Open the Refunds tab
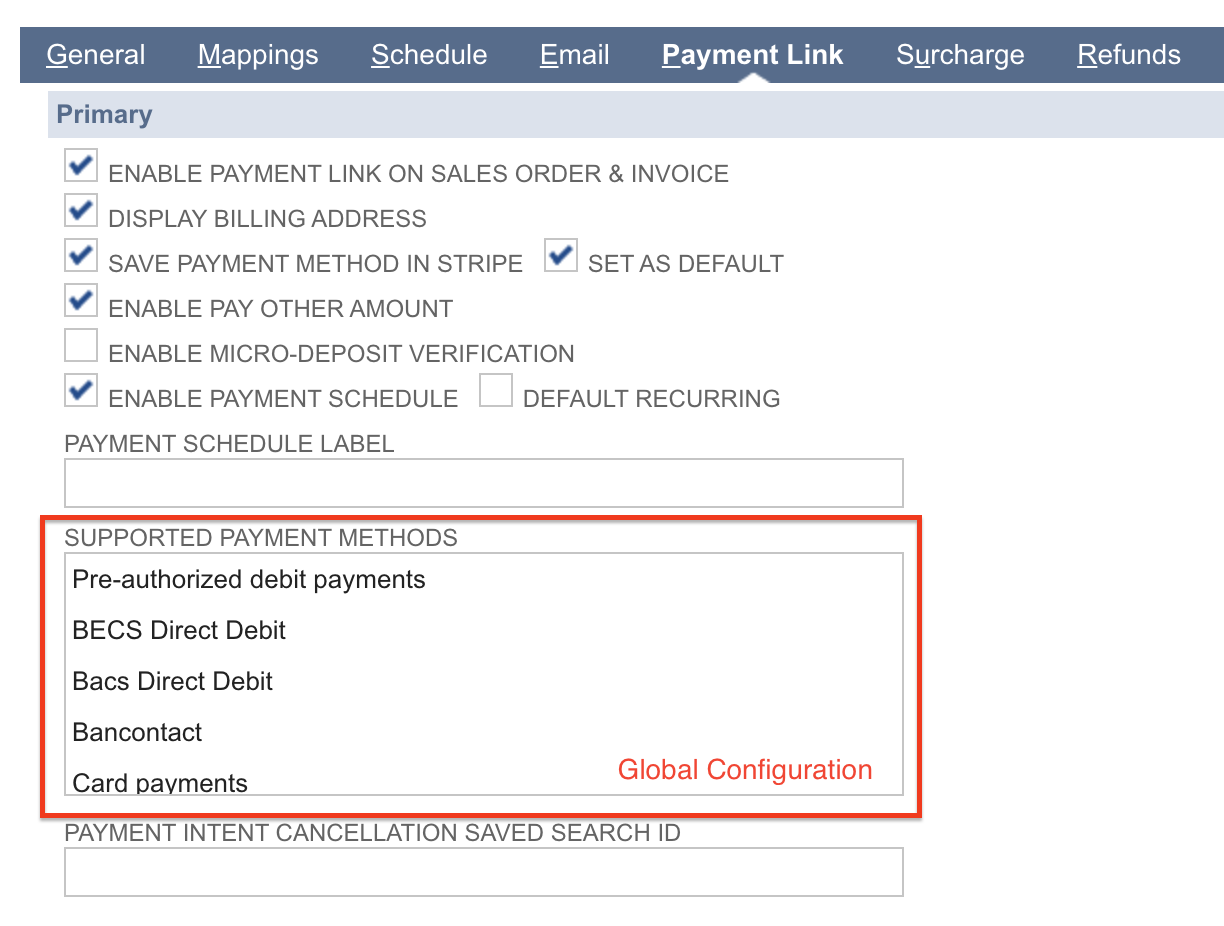This screenshot has width=1224, height=926. [1128, 55]
